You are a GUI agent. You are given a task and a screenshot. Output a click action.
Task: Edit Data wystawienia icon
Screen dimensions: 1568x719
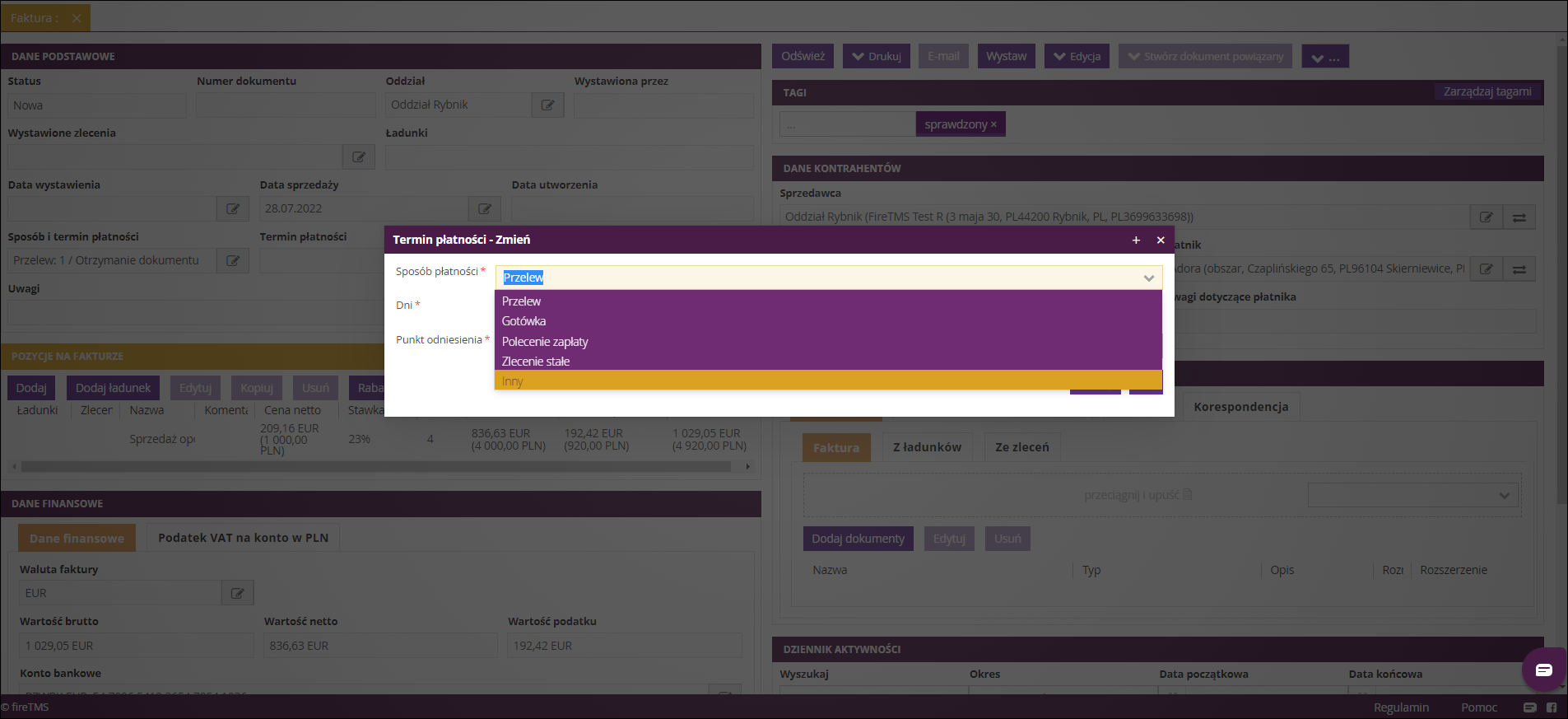click(x=233, y=208)
